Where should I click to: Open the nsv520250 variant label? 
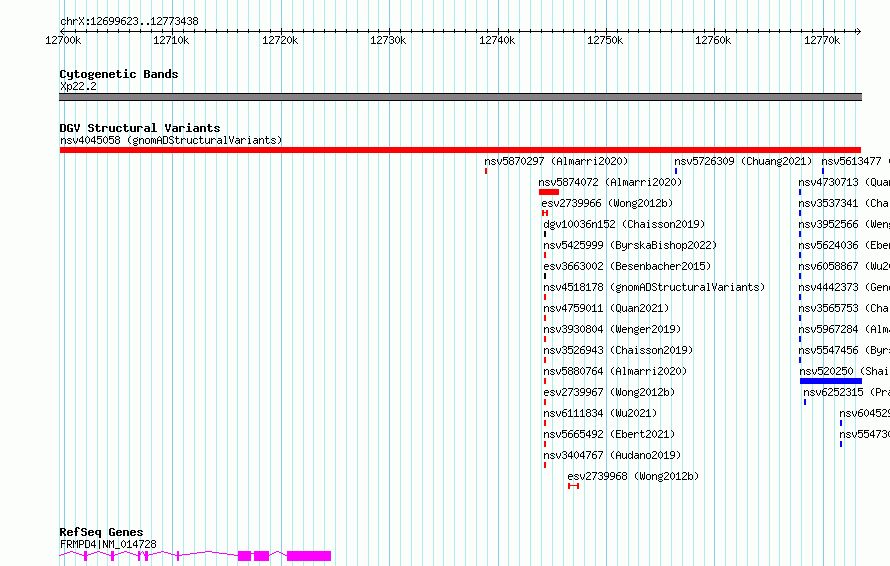tap(844, 371)
